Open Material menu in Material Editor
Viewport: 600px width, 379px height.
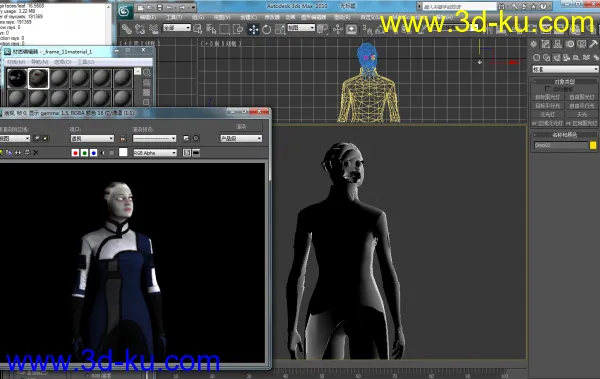point(16,62)
